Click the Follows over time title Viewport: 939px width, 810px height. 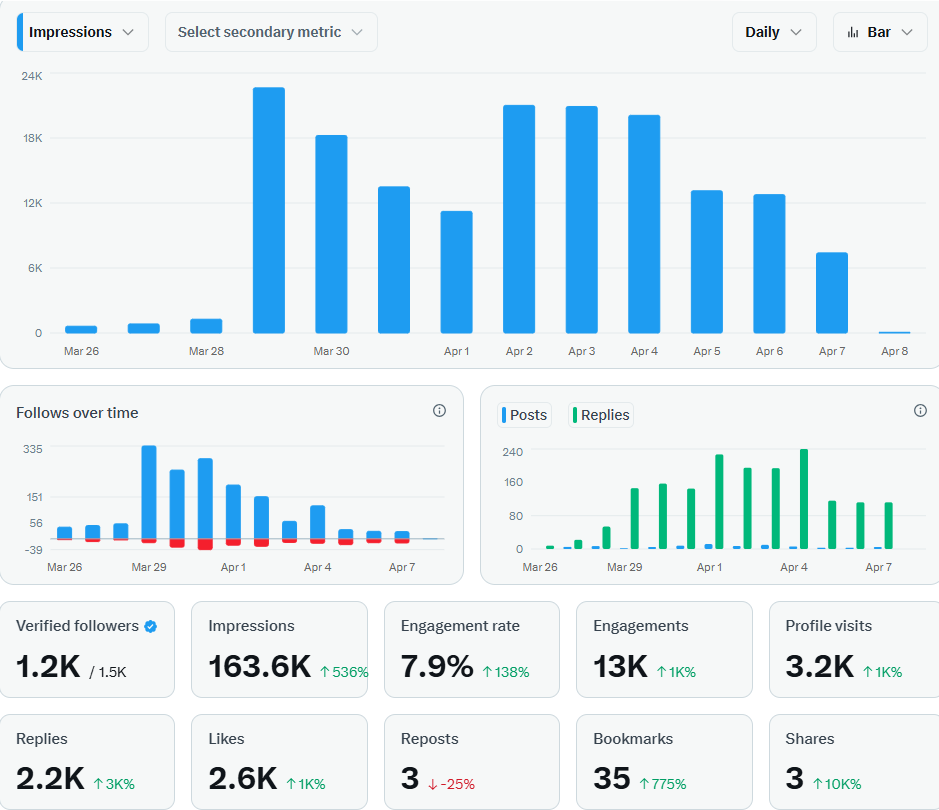(x=77, y=413)
